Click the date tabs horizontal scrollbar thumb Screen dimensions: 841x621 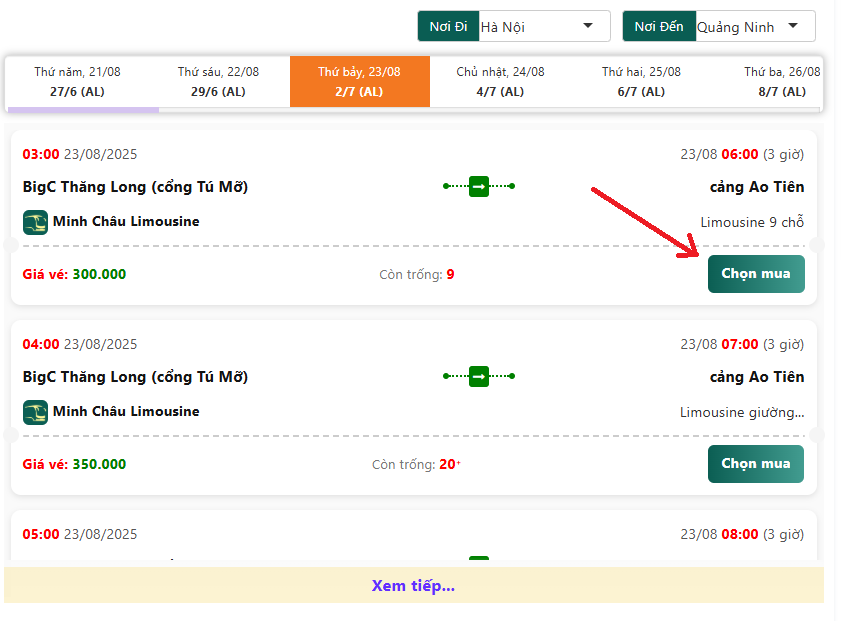tap(83, 110)
